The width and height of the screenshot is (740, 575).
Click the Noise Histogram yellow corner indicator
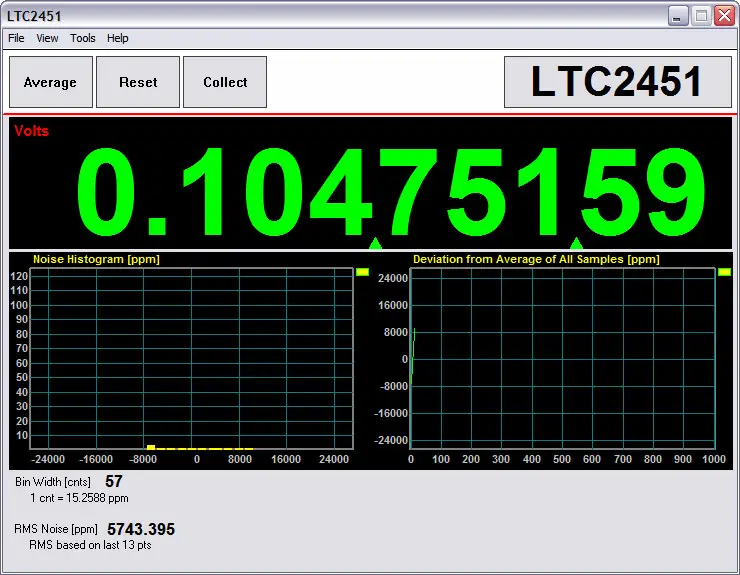[x=362, y=272]
